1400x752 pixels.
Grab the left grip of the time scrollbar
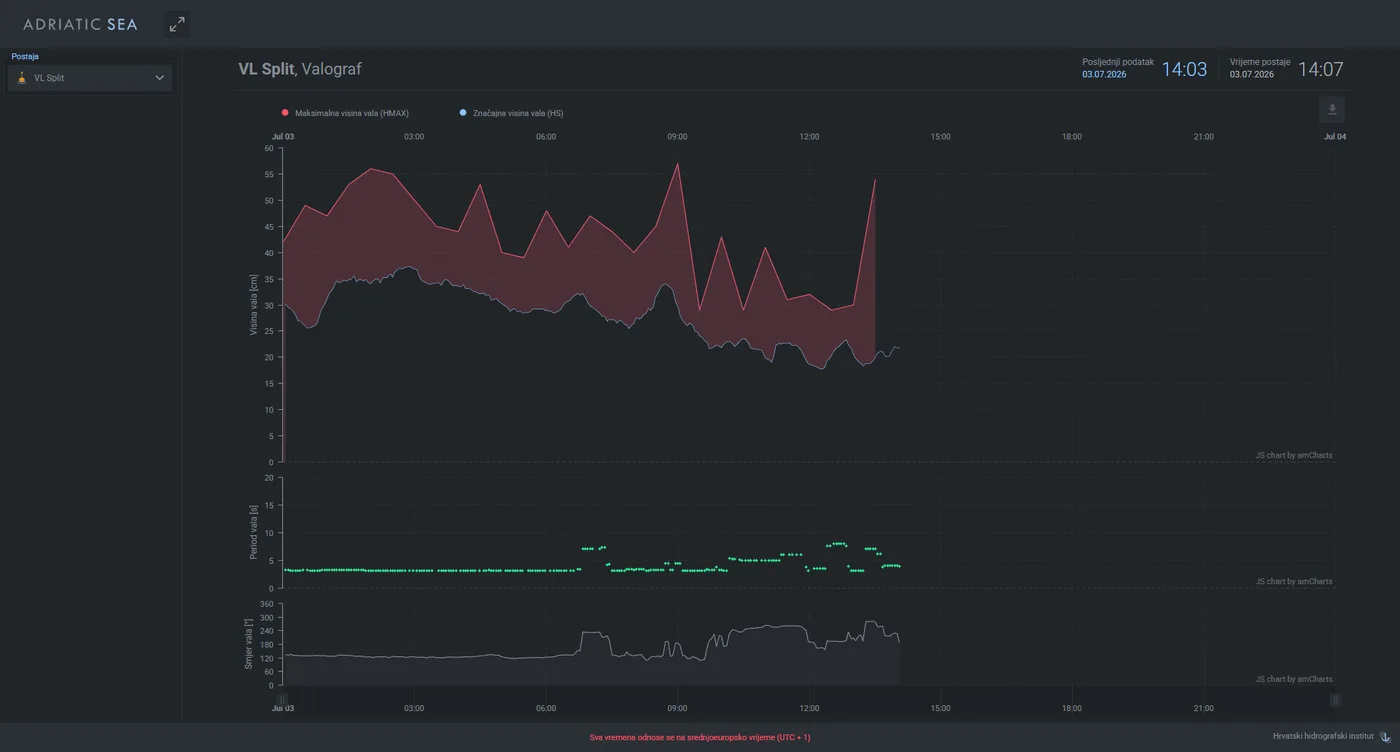click(282, 700)
